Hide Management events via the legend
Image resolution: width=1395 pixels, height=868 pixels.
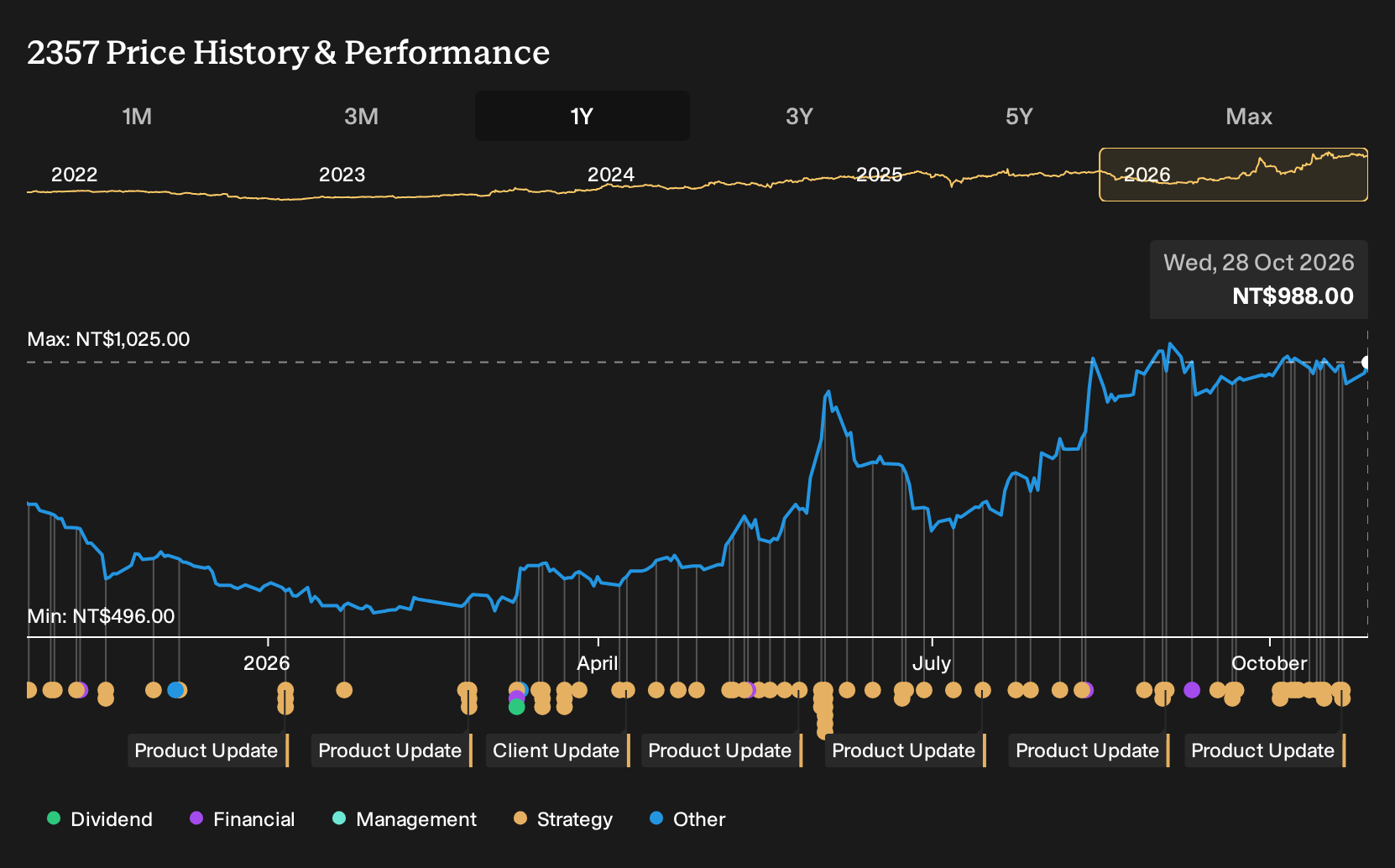coord(405,819)
